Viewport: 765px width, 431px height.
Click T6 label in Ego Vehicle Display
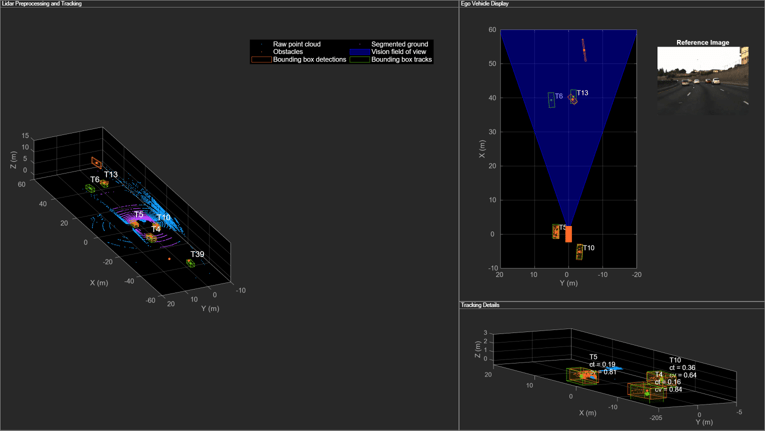pyautogui.click(x=559, y=96)
